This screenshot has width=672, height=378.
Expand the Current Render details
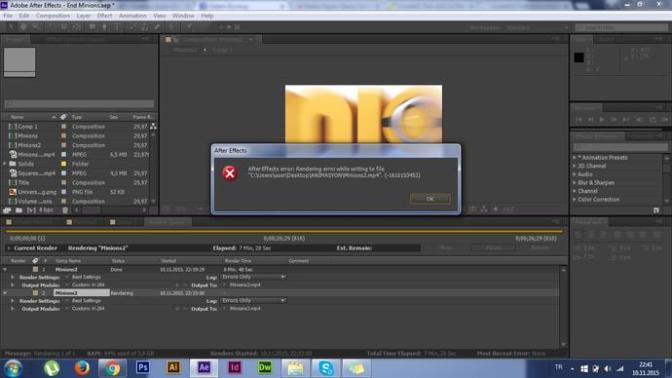click(x=9, y=248)
